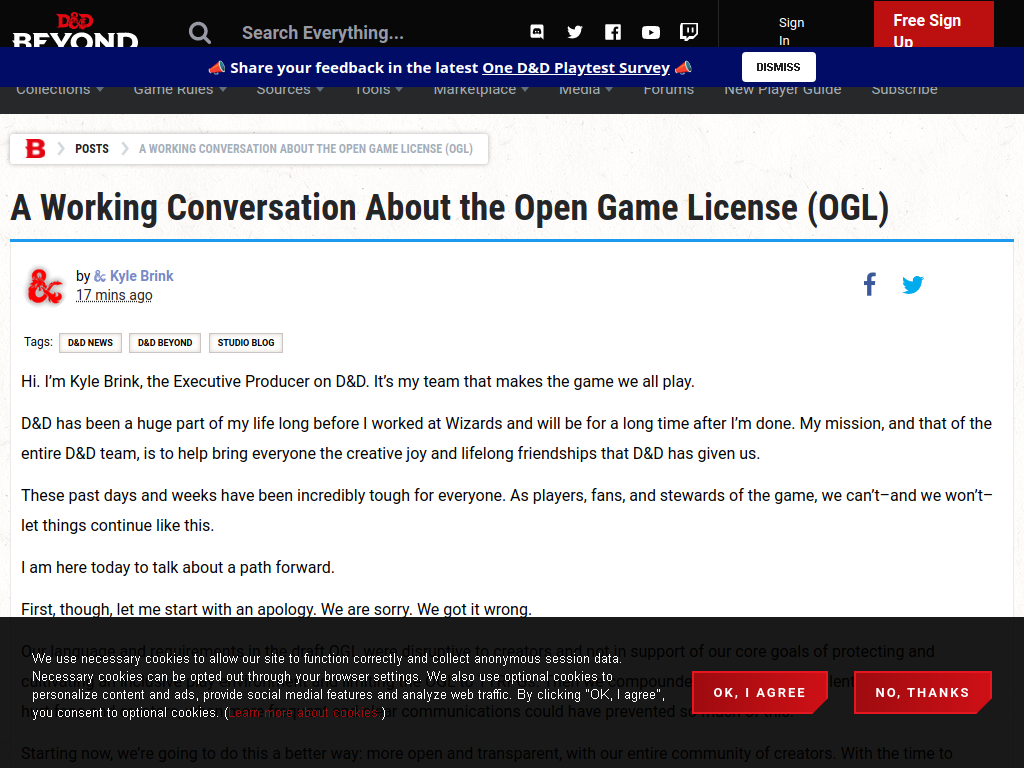
Task: Expand the Marketplace dropdown menu
Action: pyautogui.click(x=481, y=90)
